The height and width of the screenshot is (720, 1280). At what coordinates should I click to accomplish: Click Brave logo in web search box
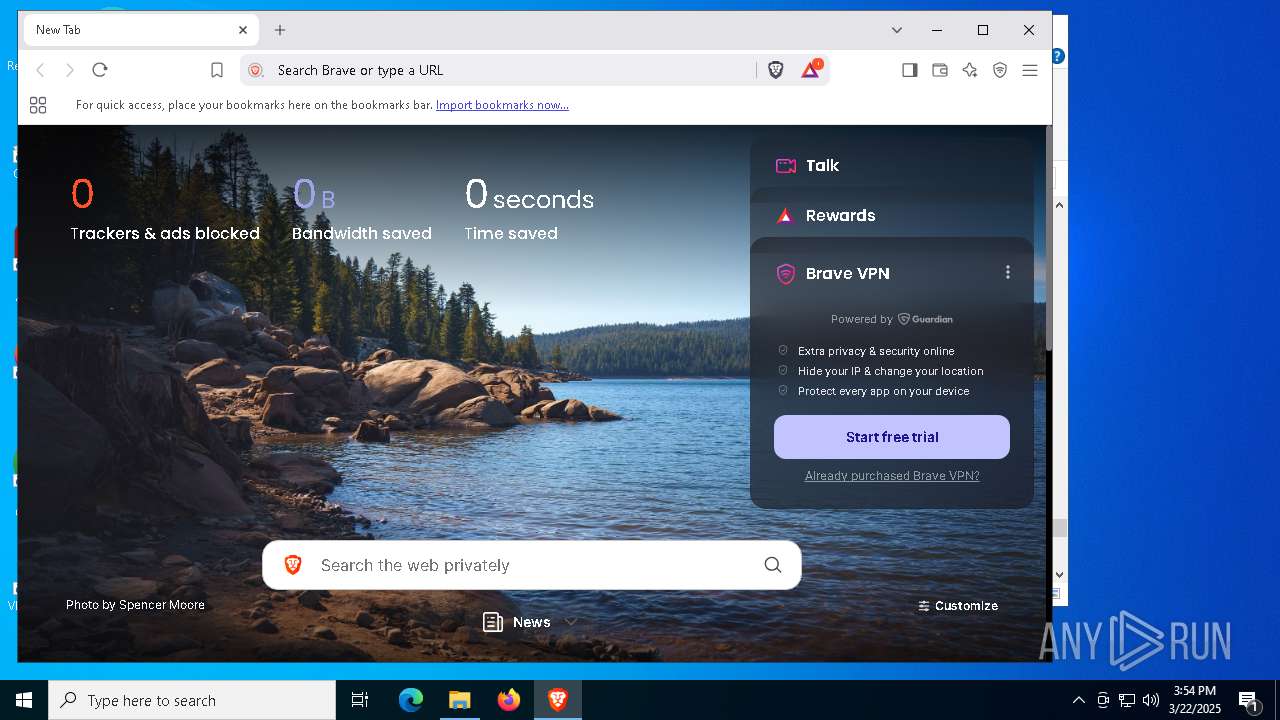click(x=293, y=565)
